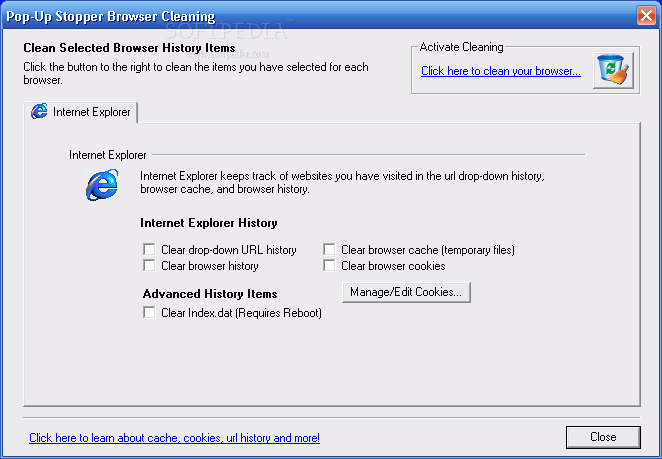This screenshot has height=459, width=662.
Task: Toggle the Clear browser cookies checkbox
Action: point(329,266)
